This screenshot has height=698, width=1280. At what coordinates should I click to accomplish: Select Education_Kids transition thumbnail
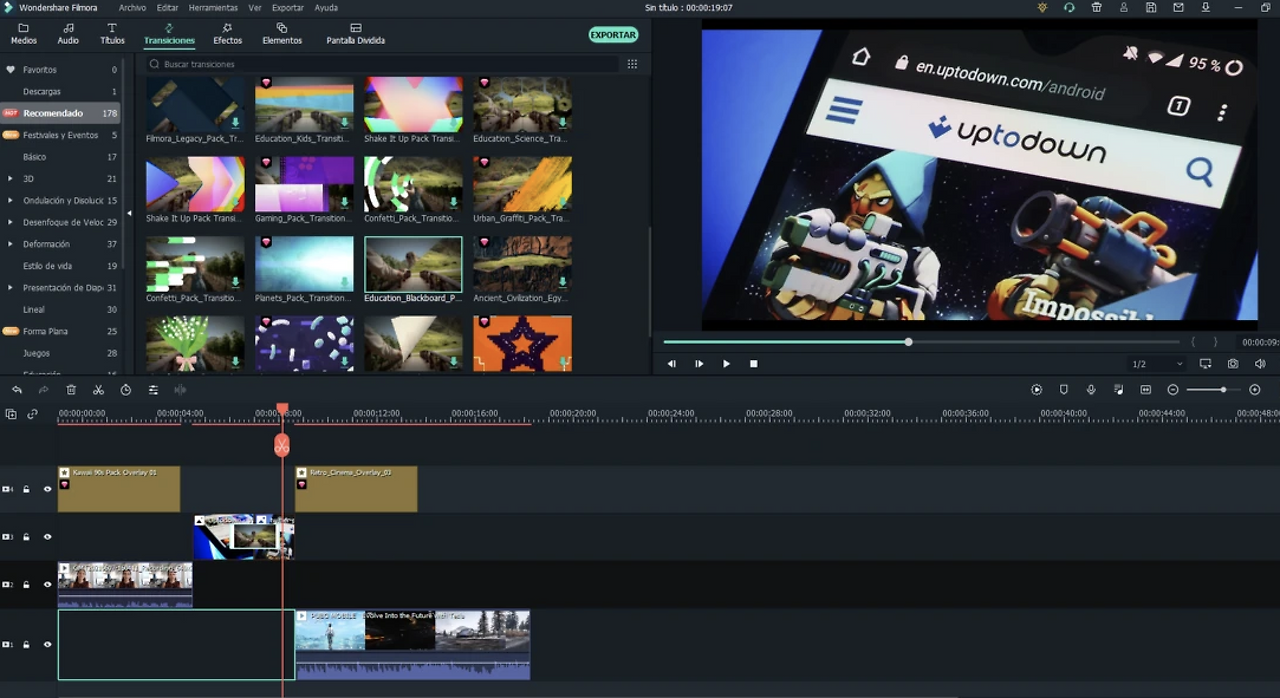(304, 105)
